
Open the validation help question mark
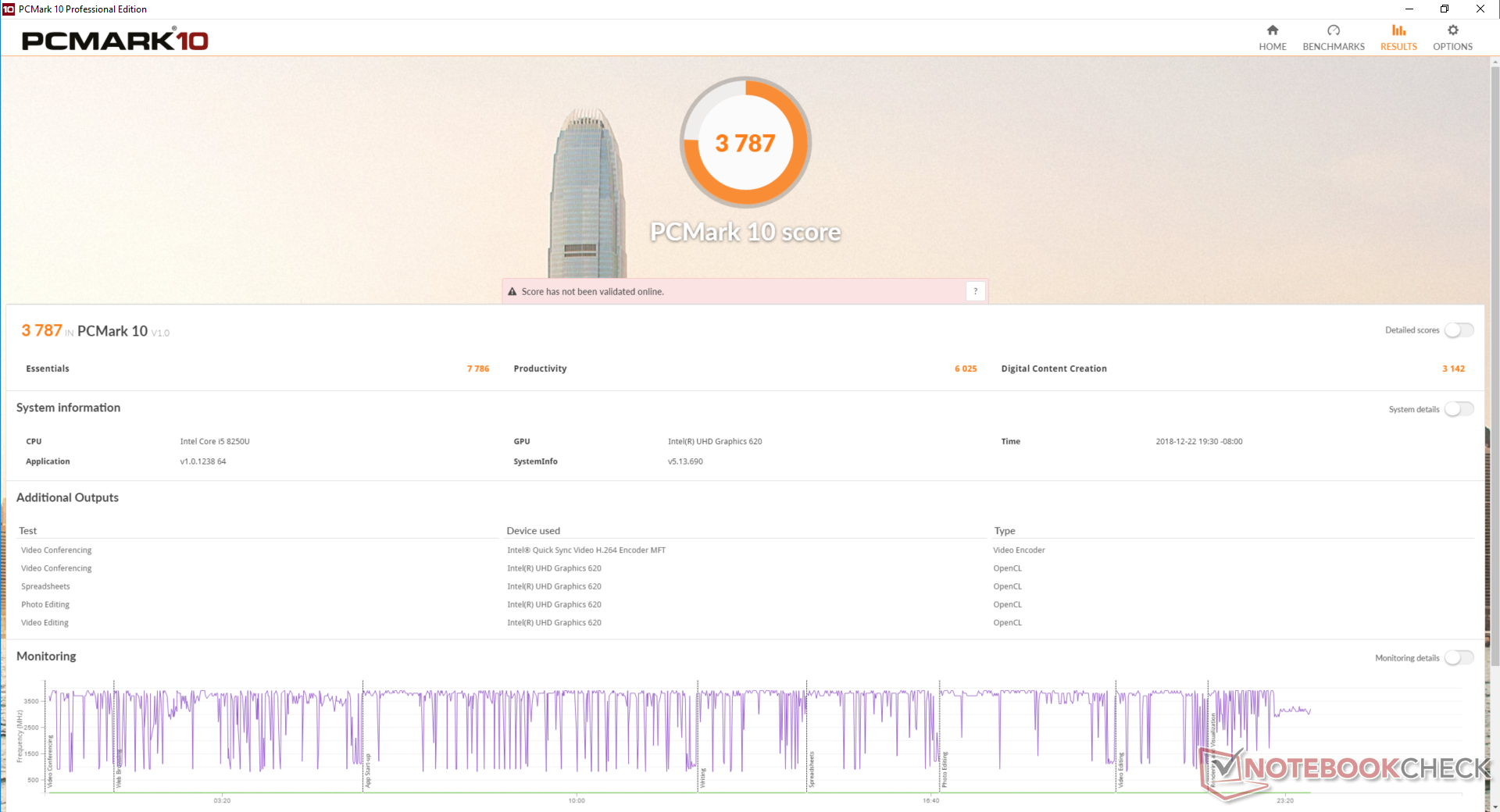point(975,291)
